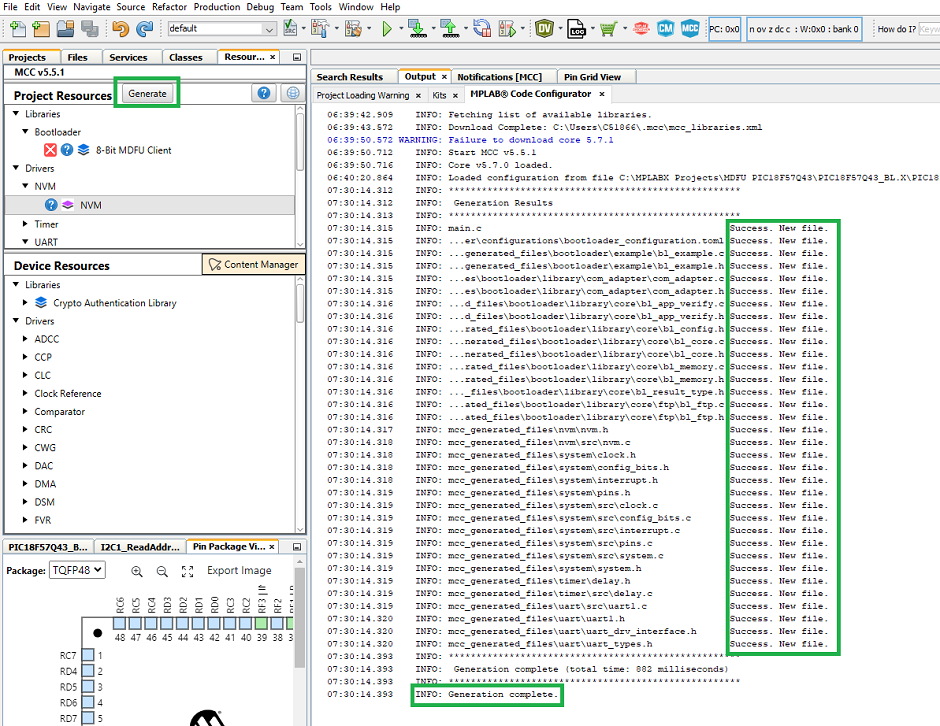Click the Undo arrow in the toolbar
This screenshot has height=726, width=940.
[121, 29]
